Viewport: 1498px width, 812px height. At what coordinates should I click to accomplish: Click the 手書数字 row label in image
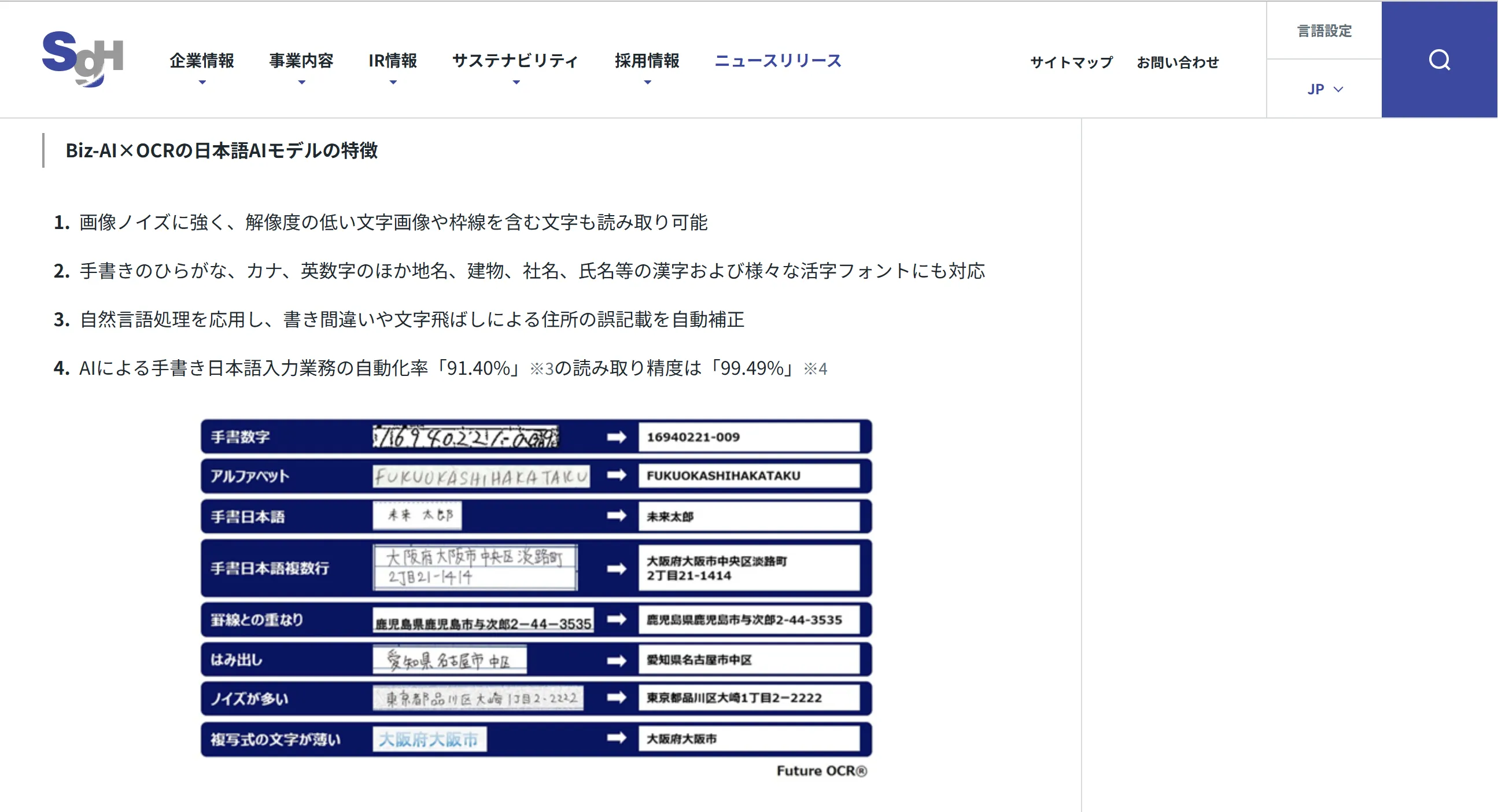tap(240, 437)
